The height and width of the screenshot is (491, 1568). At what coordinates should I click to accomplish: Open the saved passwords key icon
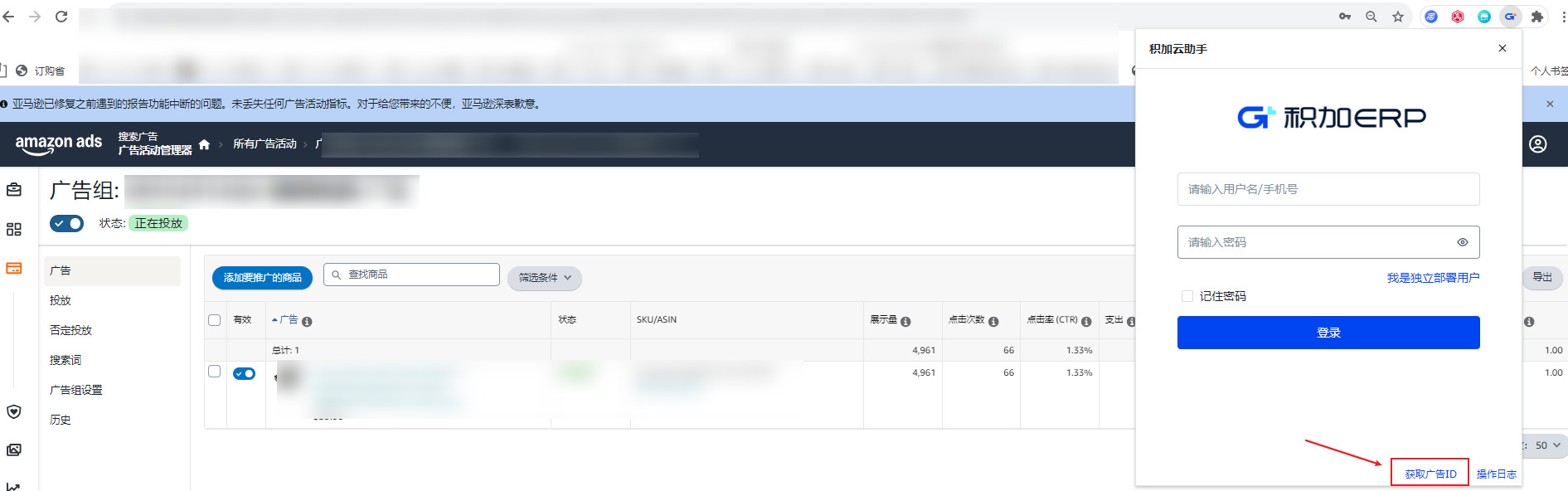(1345, 17)
